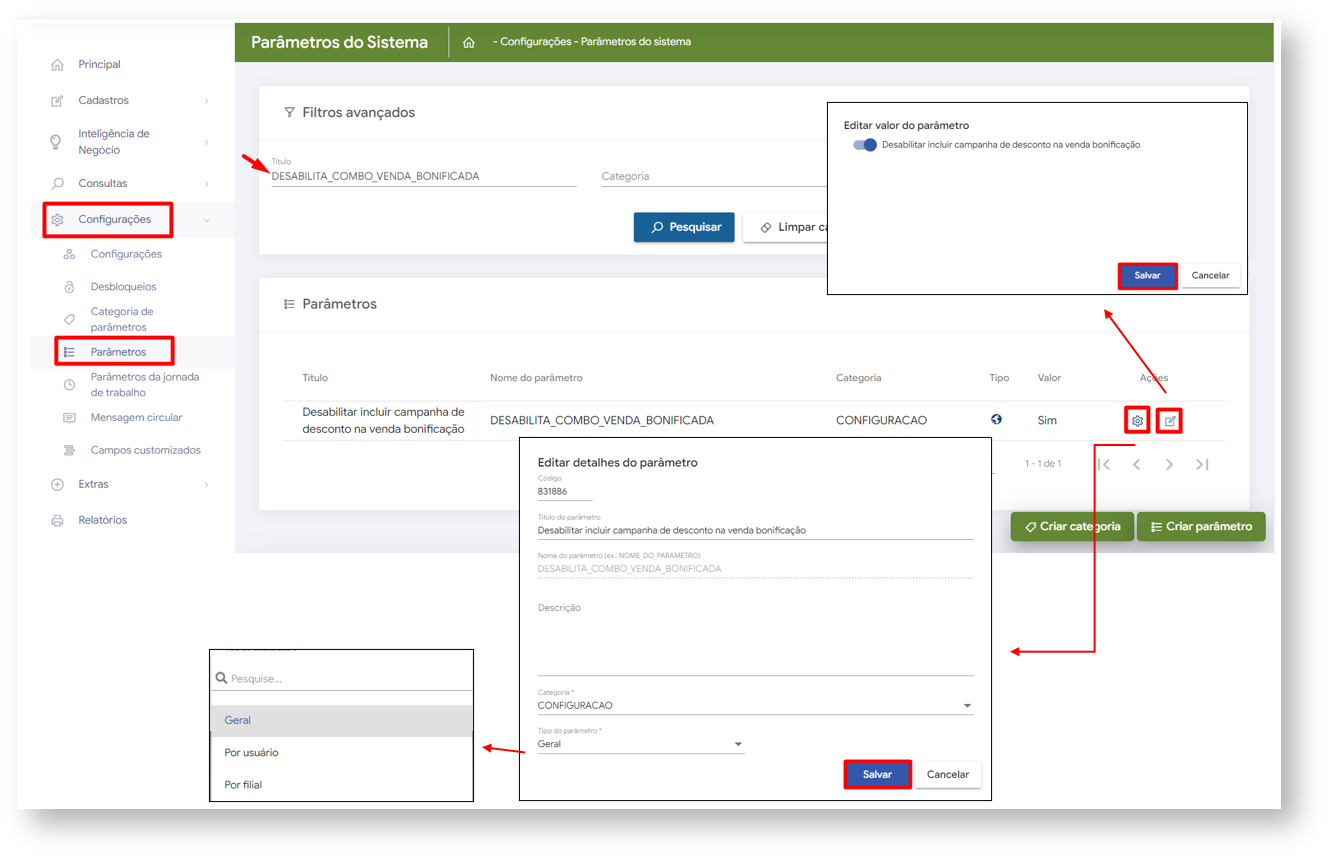Click the Sim value in the parameter row
This screenshot has width=1329, height=857.
(x=1047, y=421)
